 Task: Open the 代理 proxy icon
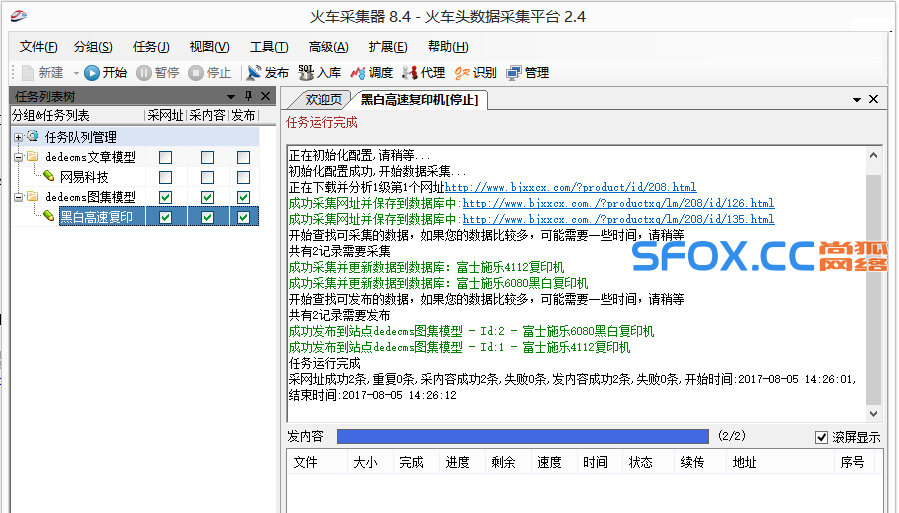[409, 73]
